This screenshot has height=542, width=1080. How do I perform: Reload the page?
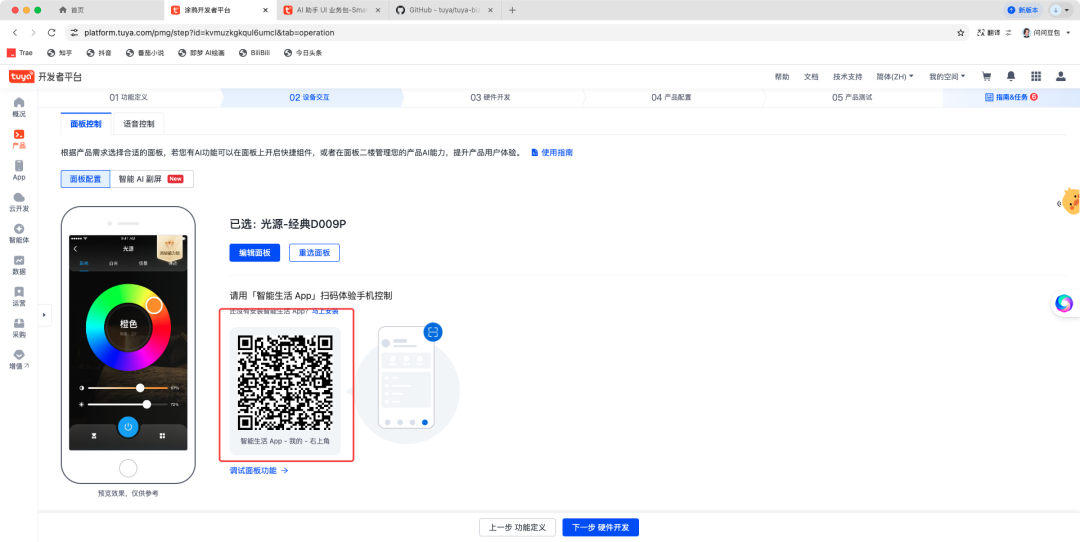52,32
